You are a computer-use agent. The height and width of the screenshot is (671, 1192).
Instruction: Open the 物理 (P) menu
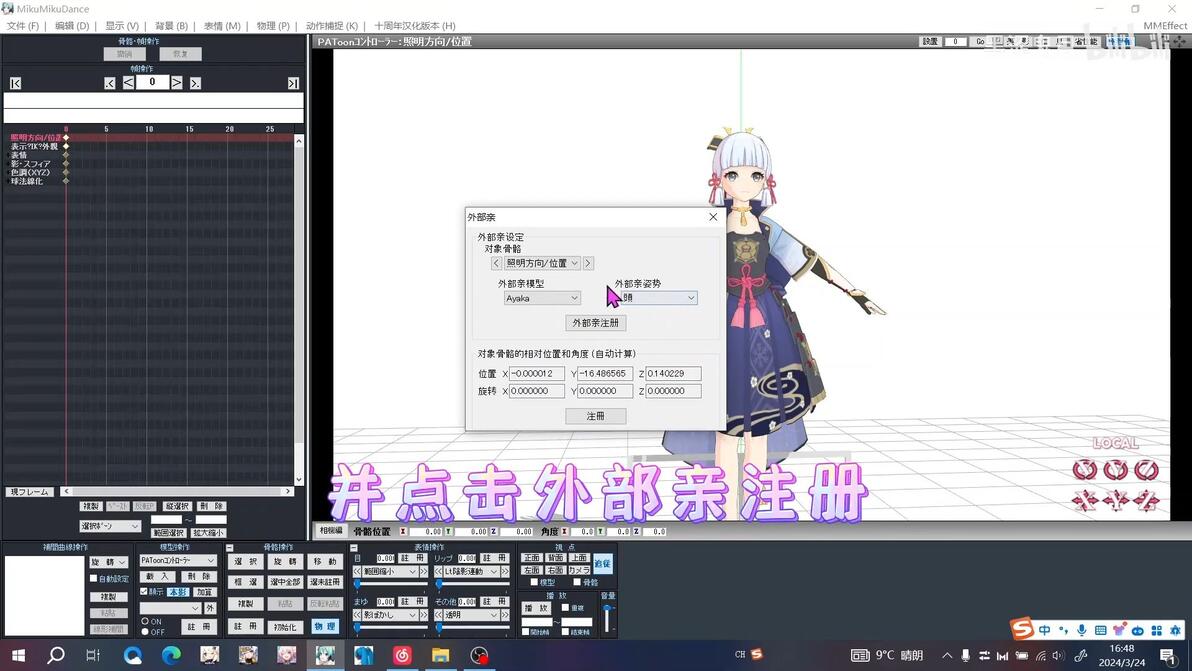[273, 26]
